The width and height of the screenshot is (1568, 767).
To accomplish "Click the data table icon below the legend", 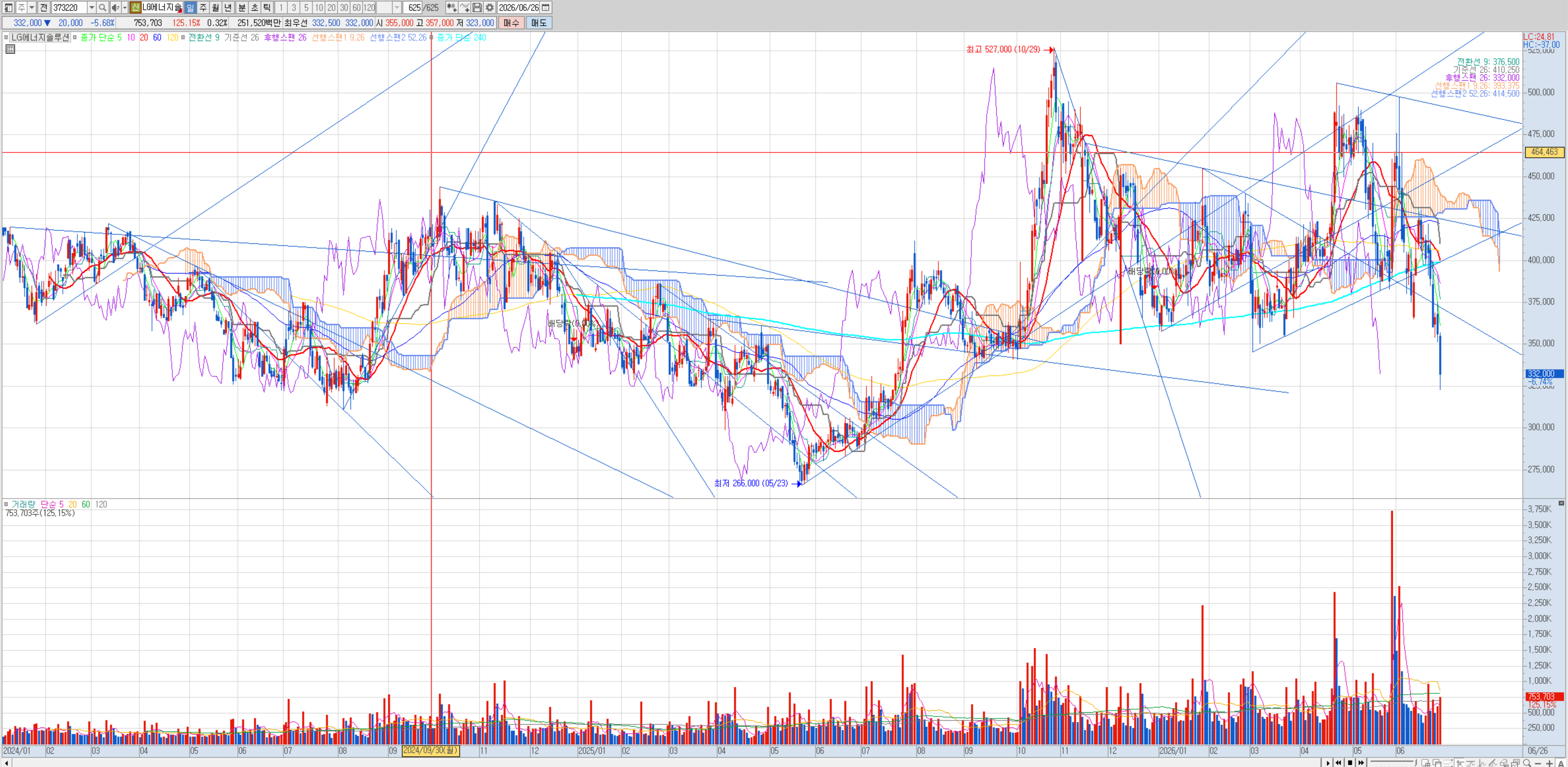I will 11,49.
